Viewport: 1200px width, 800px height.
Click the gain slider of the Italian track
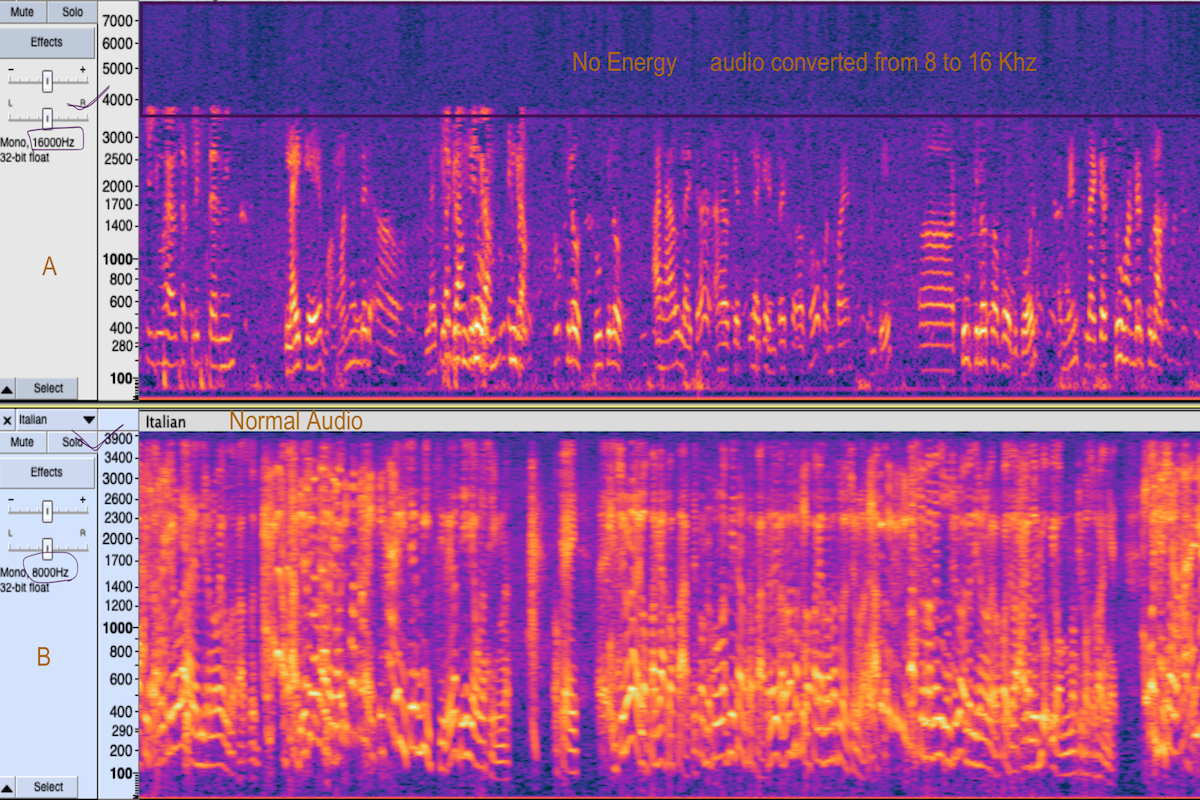pos(47,511)
